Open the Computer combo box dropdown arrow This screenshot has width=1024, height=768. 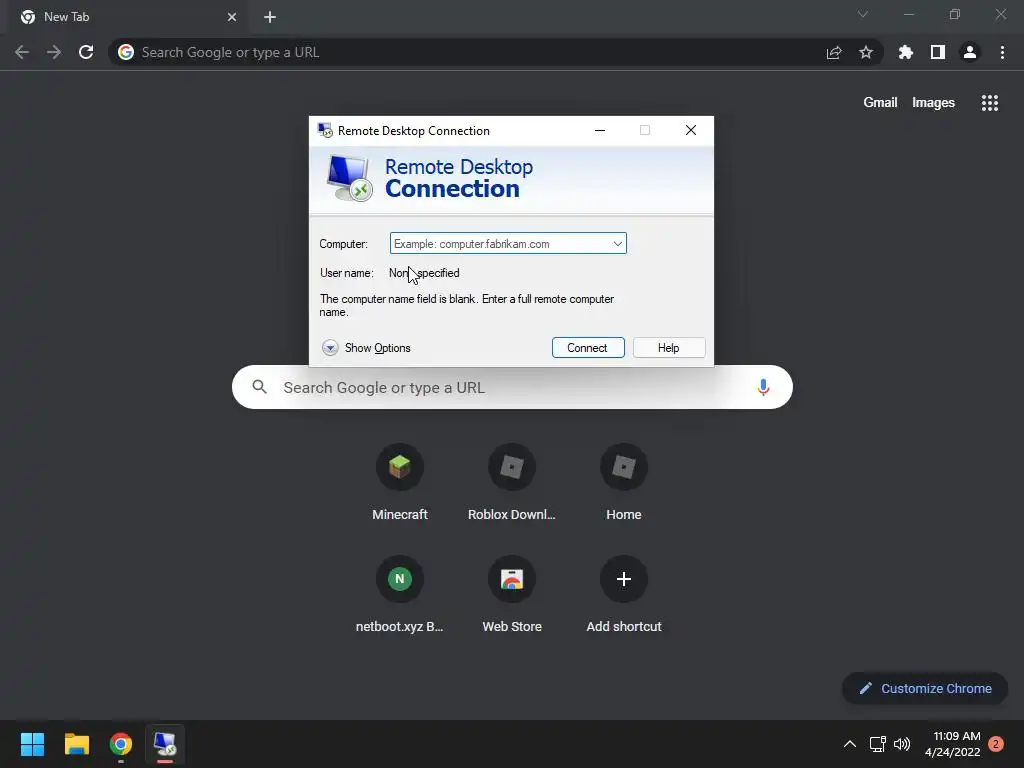pos(617,244)
